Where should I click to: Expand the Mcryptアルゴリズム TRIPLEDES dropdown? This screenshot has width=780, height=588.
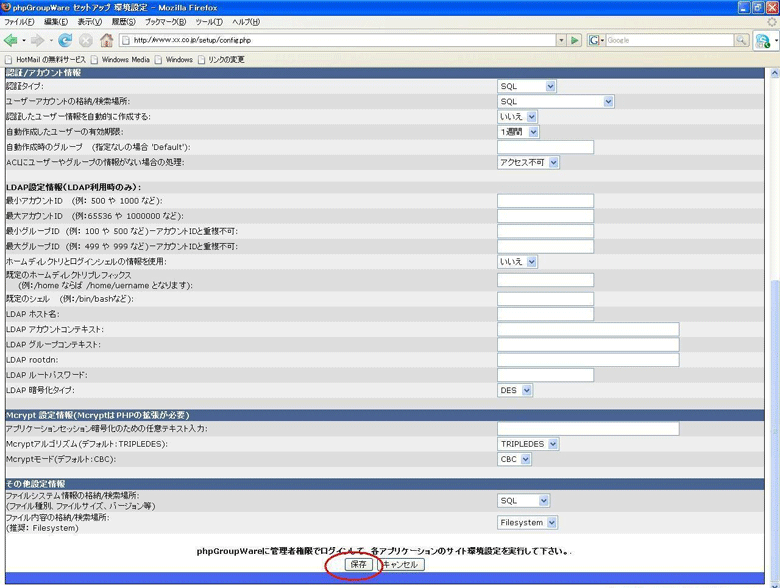[x=528, y=444]
